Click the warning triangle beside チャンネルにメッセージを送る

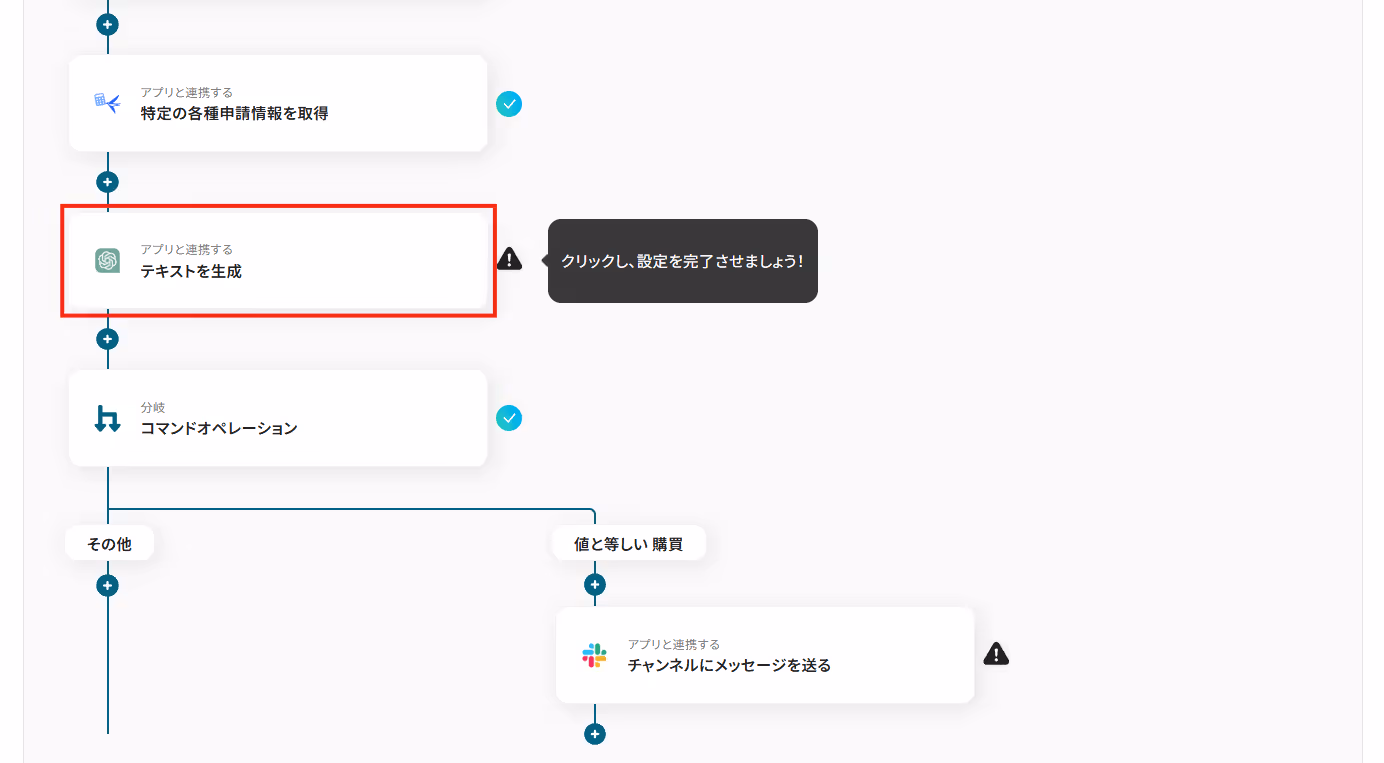tap(996, 654)
